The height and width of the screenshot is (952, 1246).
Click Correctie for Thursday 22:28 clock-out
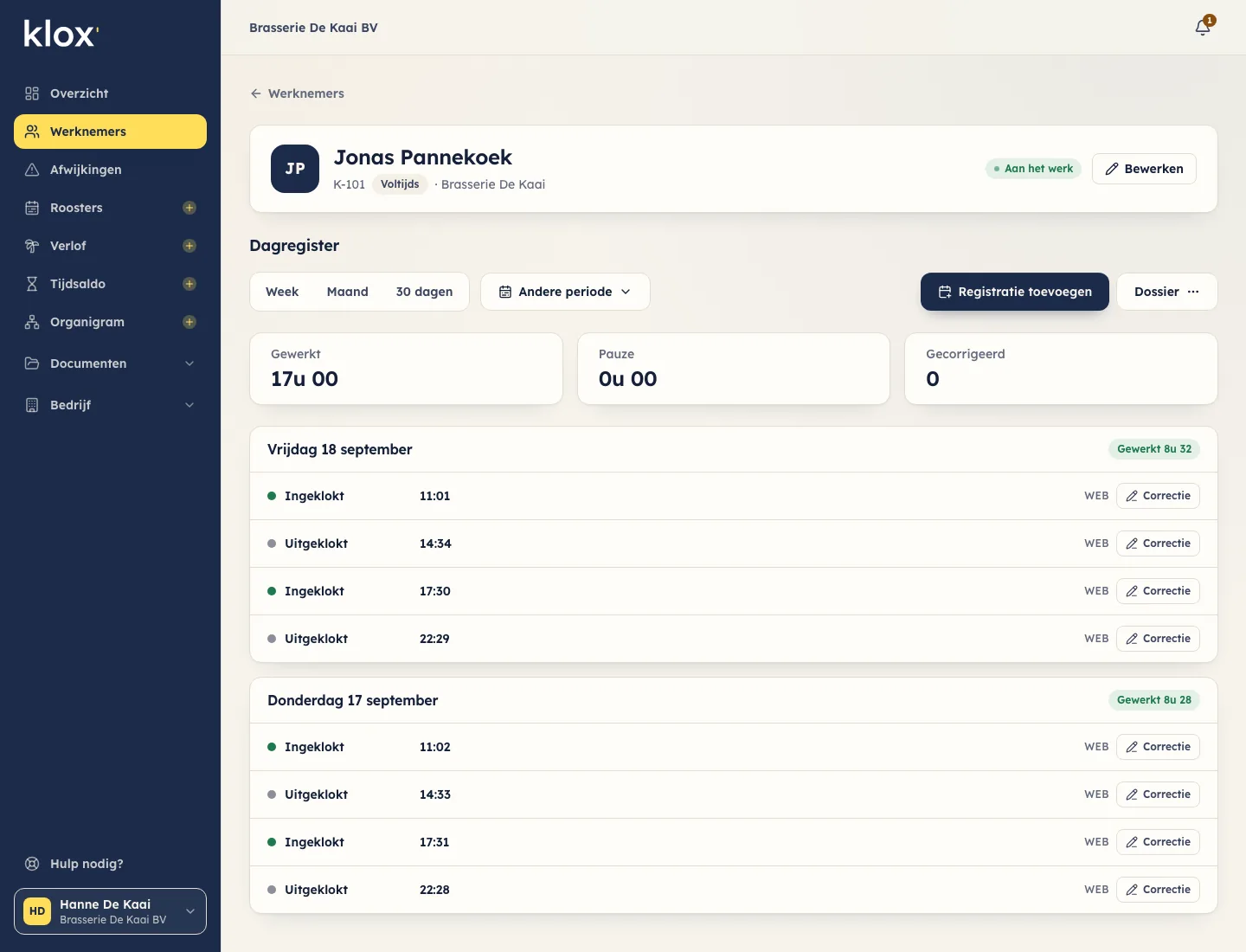tap(1158, 890)
